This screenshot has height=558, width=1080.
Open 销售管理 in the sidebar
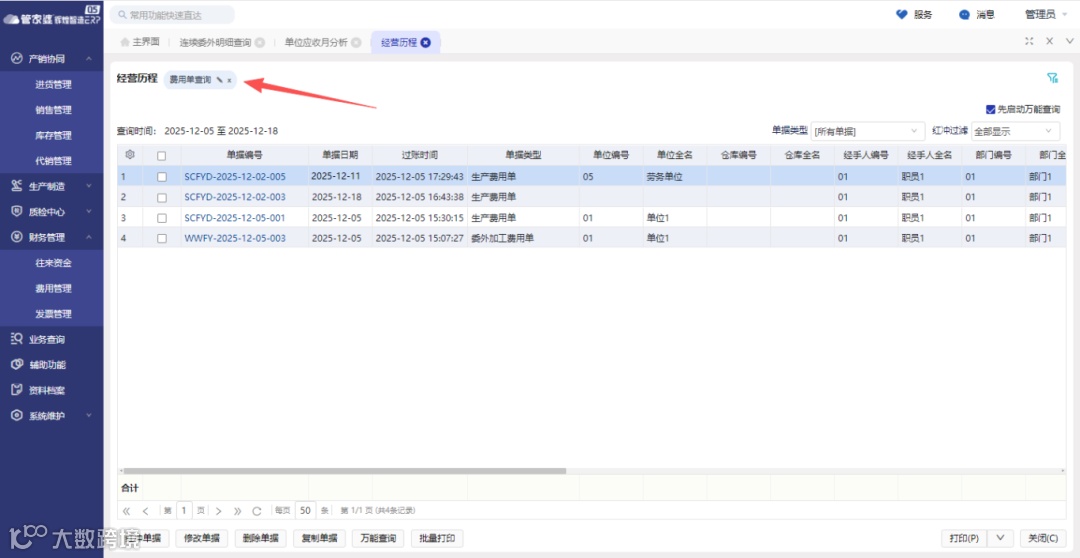point(53,110)
